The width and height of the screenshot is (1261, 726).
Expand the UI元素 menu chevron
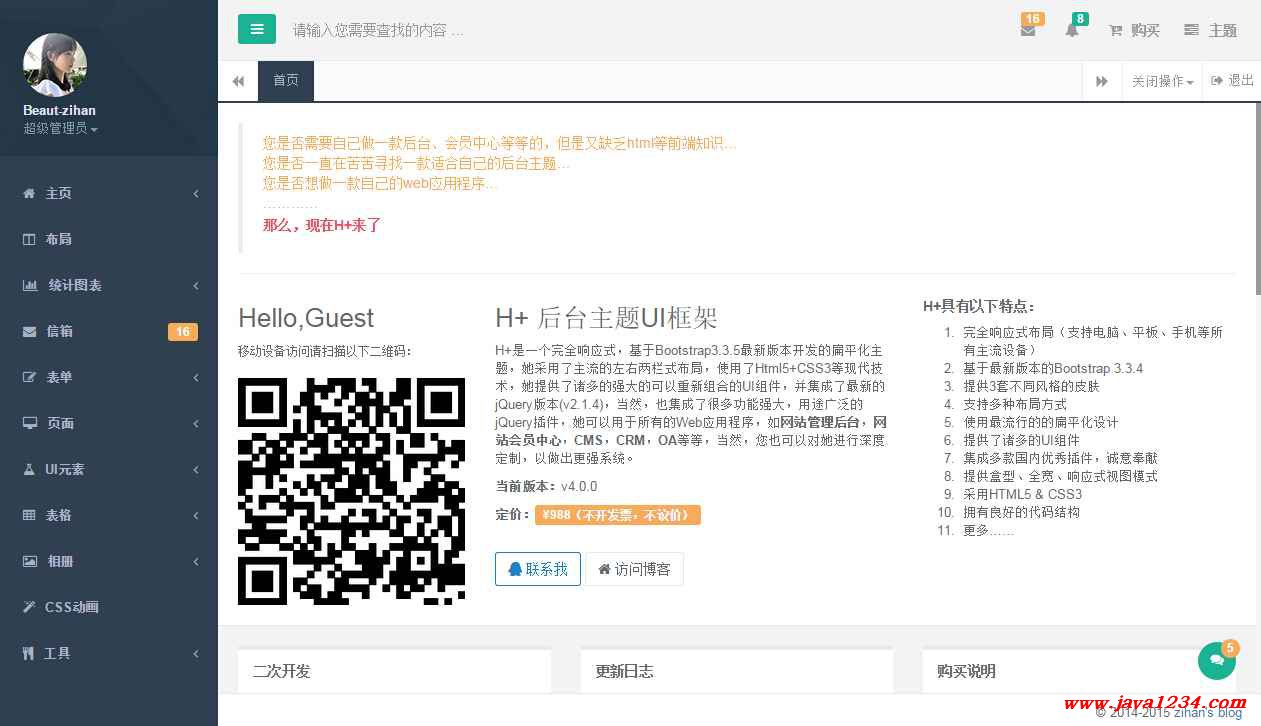196,469
